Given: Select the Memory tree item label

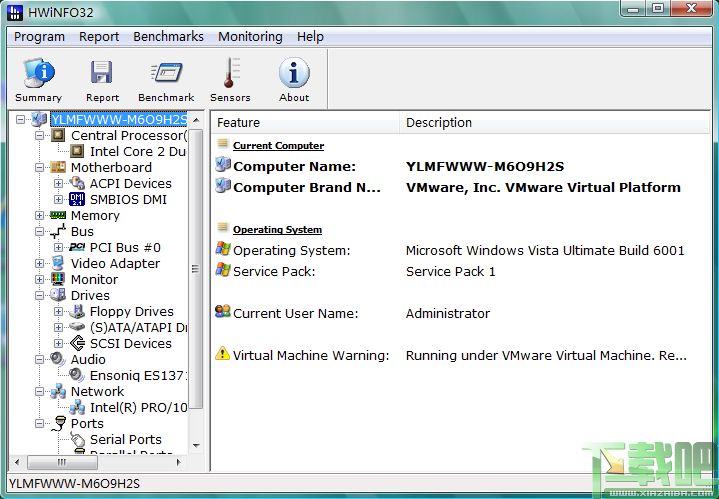Looking at the screenshot, I should (95, 216).
